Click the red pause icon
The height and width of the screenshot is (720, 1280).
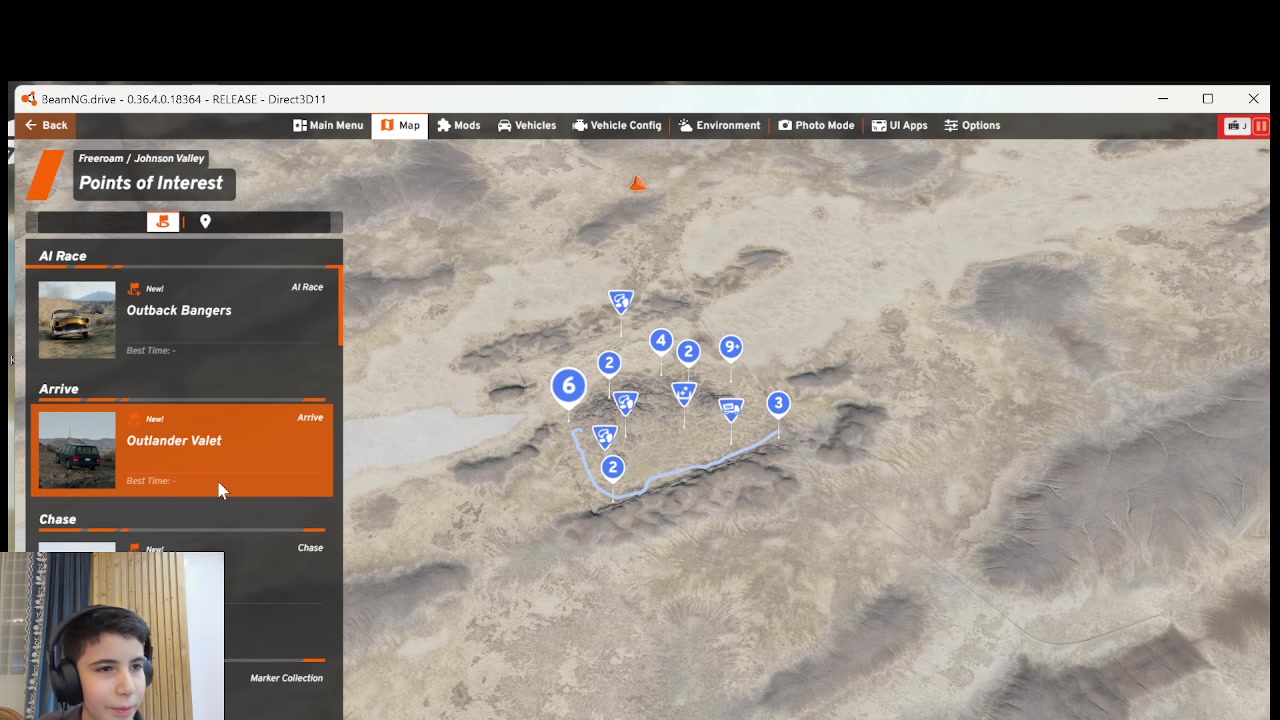pos(1261,126)
